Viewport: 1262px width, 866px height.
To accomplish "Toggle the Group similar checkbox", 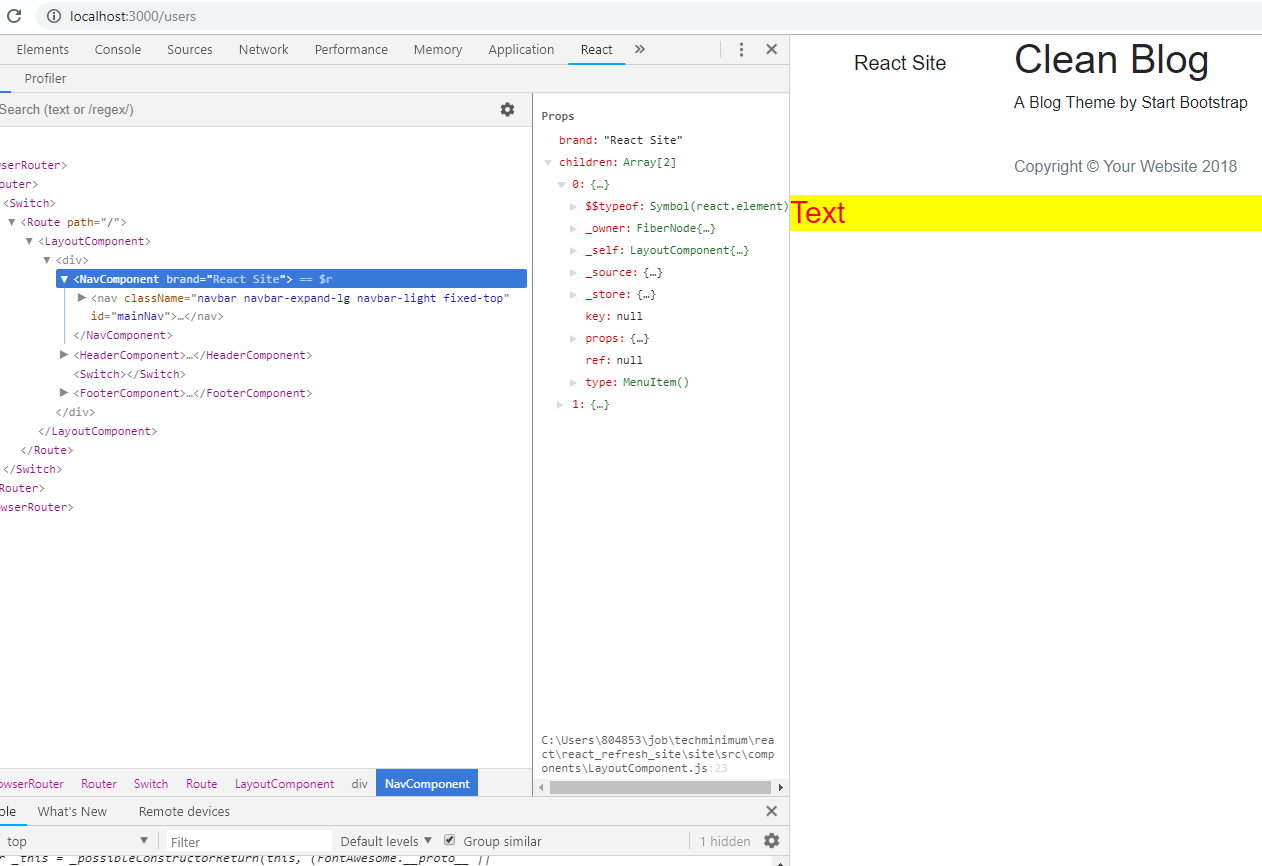I will [450, 841].
